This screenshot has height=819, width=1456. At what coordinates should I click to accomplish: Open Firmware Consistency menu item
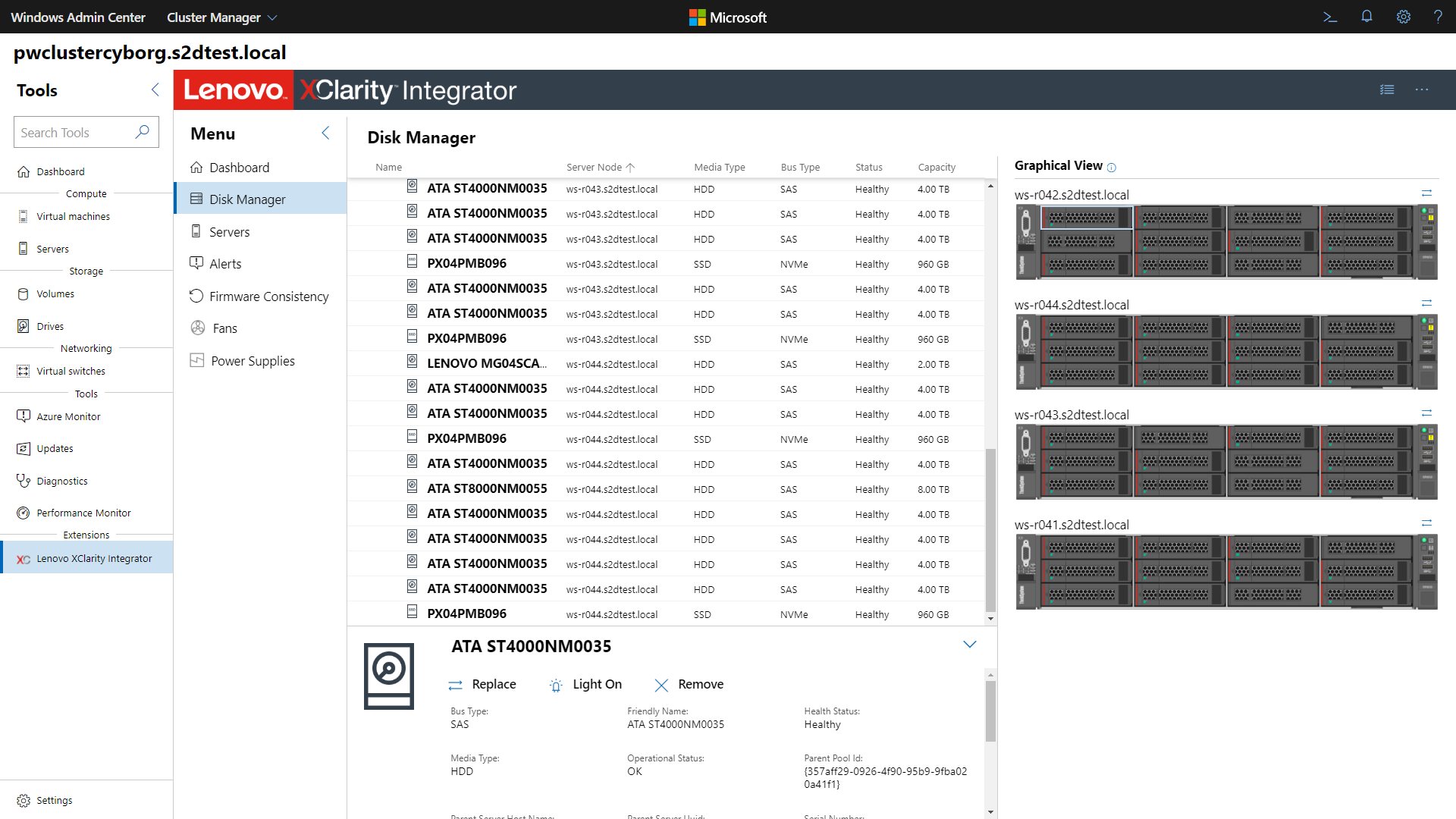[260, 297]
